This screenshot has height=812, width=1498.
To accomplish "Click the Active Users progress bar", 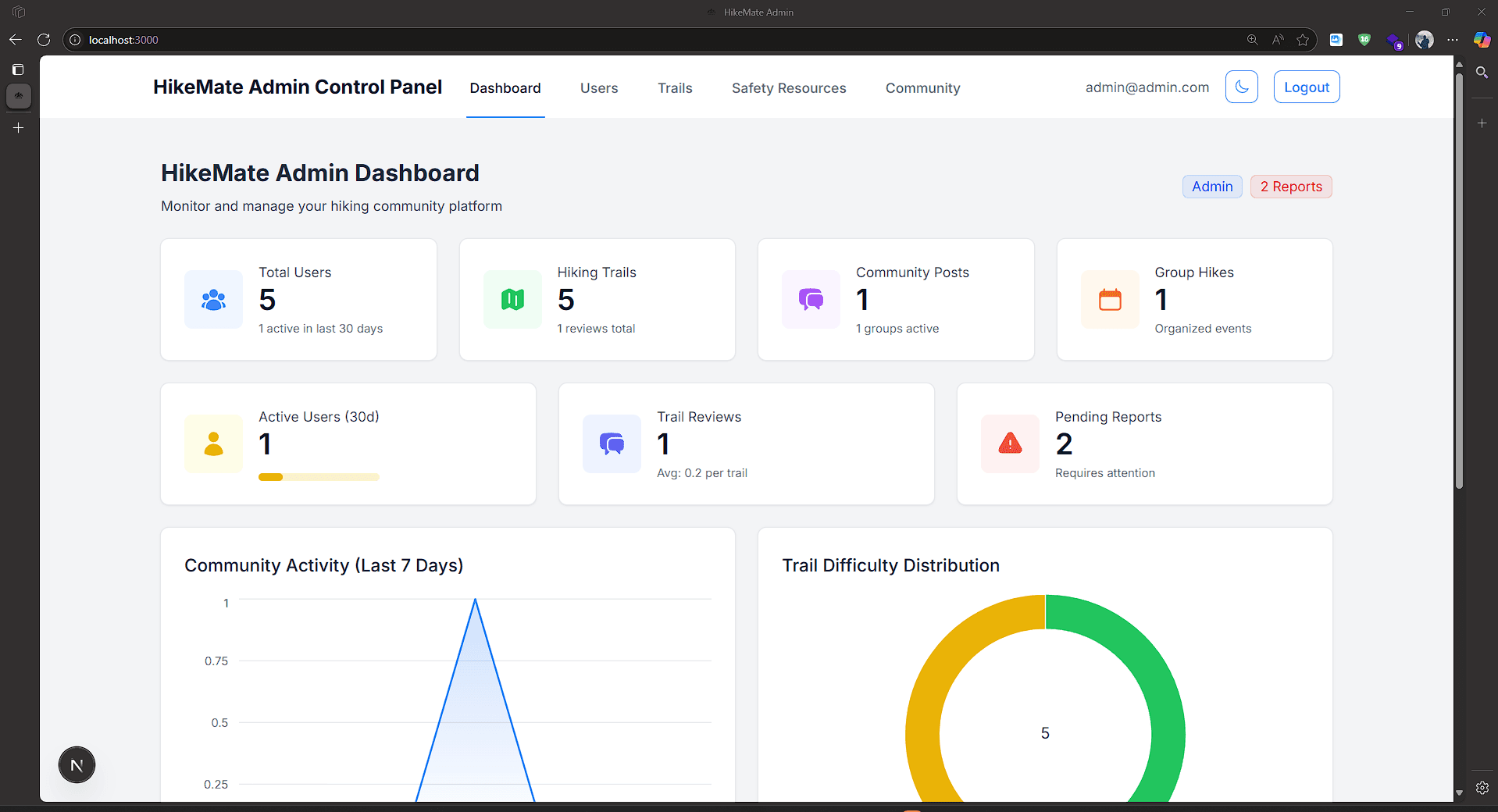I will 319,477.
